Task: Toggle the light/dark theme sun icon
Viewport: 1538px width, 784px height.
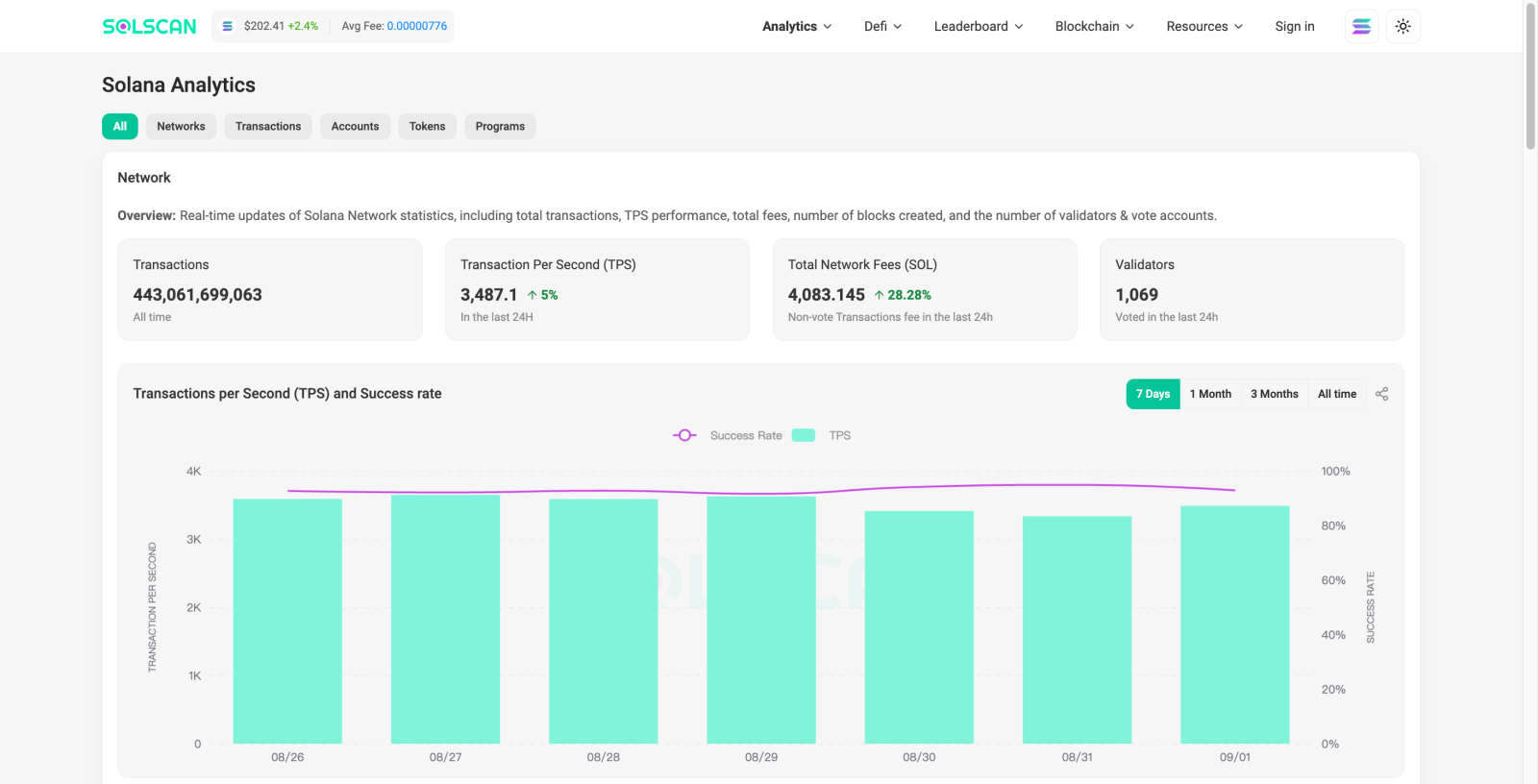Action: (1403, 26)
